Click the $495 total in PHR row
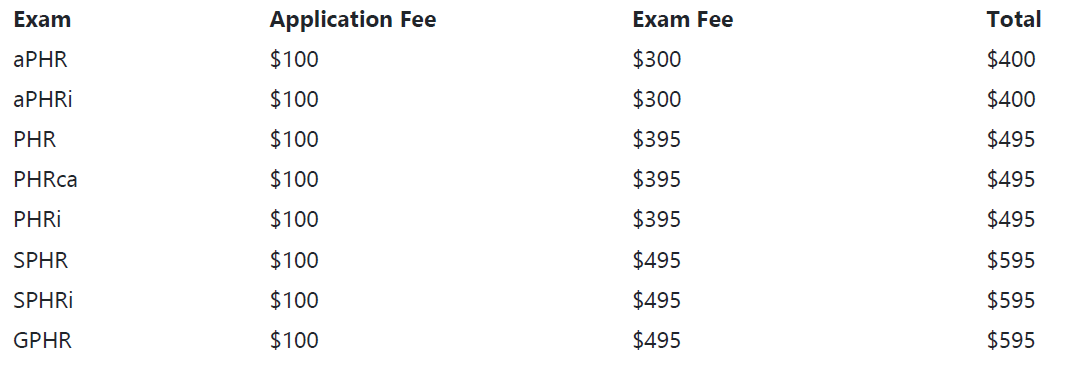Screen dimensions: 1073x378 pos(1011,140)
